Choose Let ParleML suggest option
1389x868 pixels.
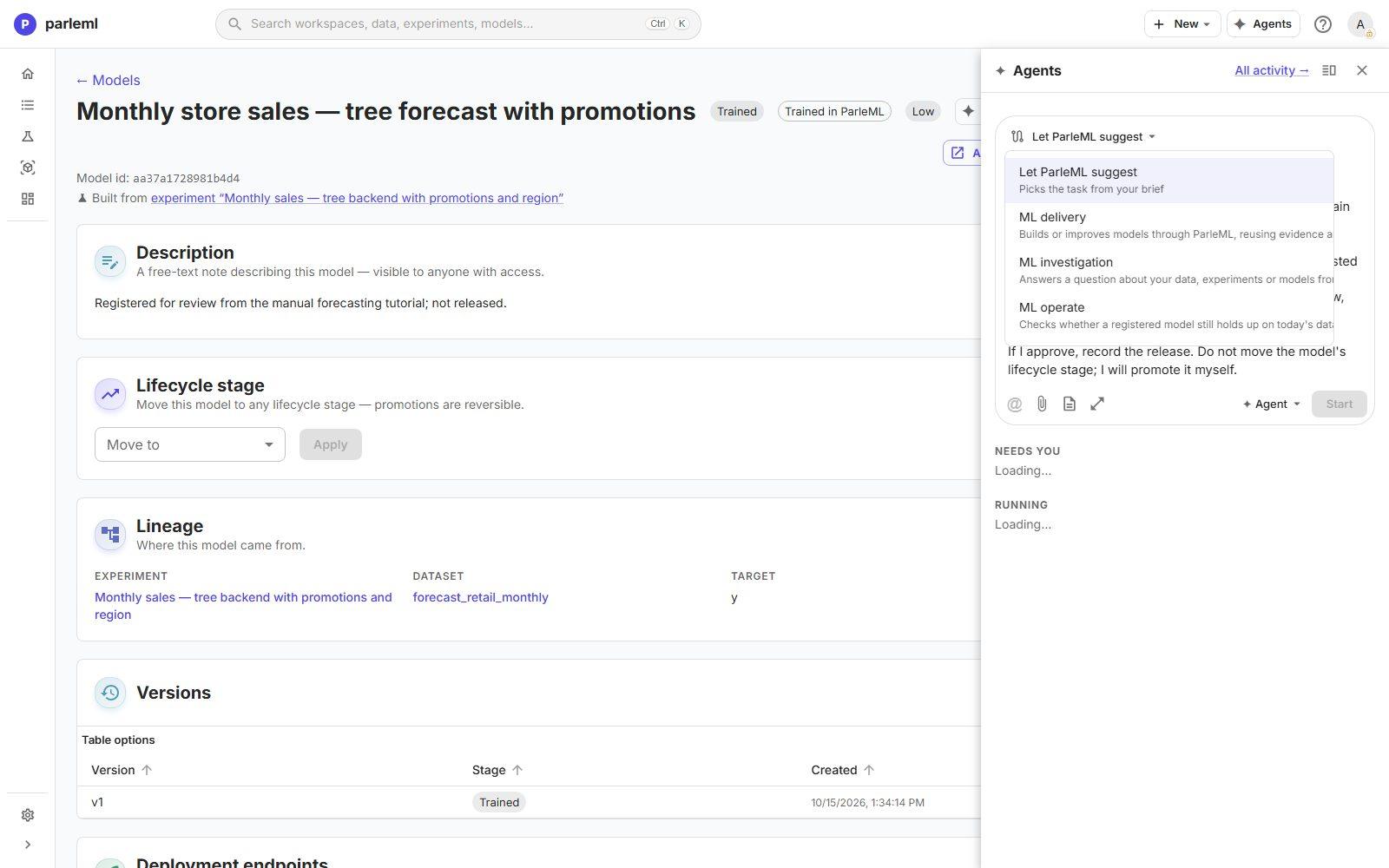coord(1169,180)
